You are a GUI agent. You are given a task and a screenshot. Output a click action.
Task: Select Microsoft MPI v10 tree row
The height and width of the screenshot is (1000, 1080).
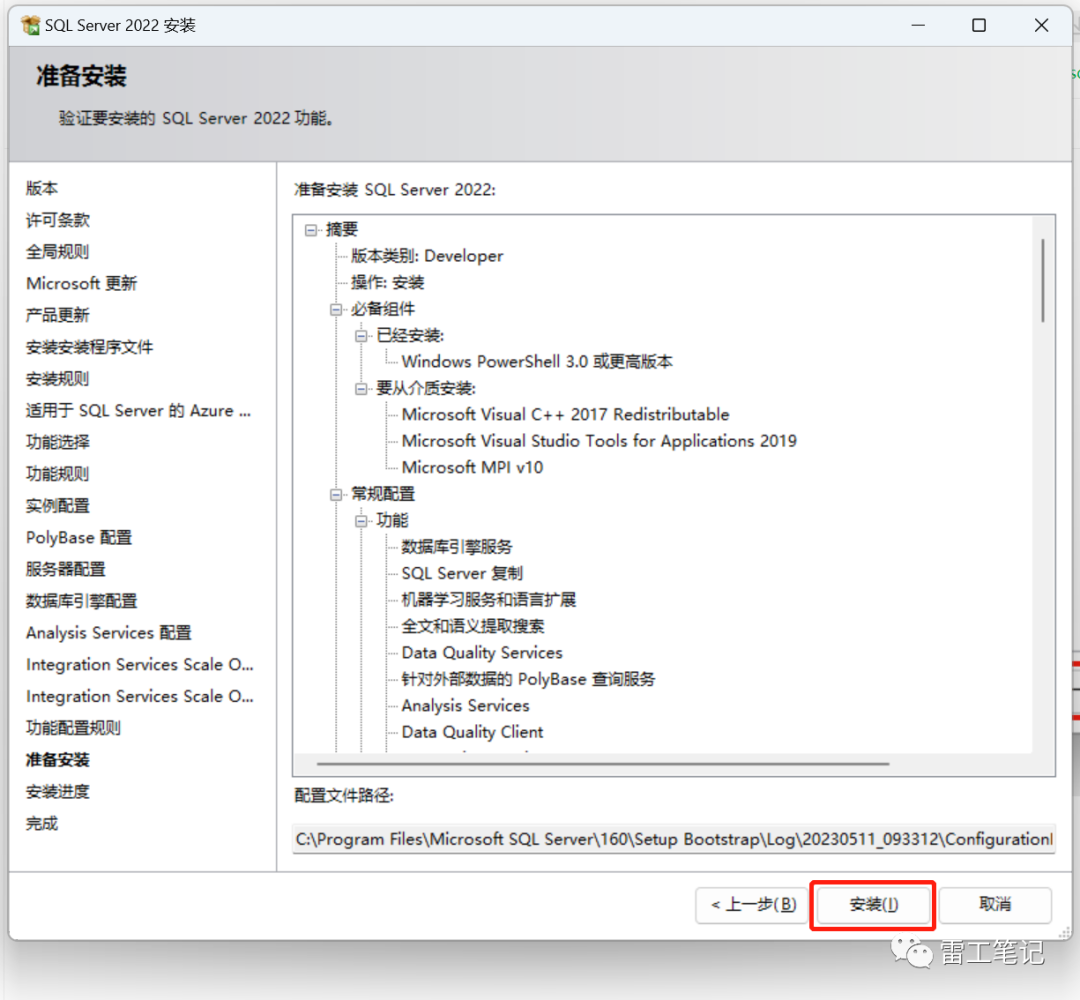coord(472,468)
